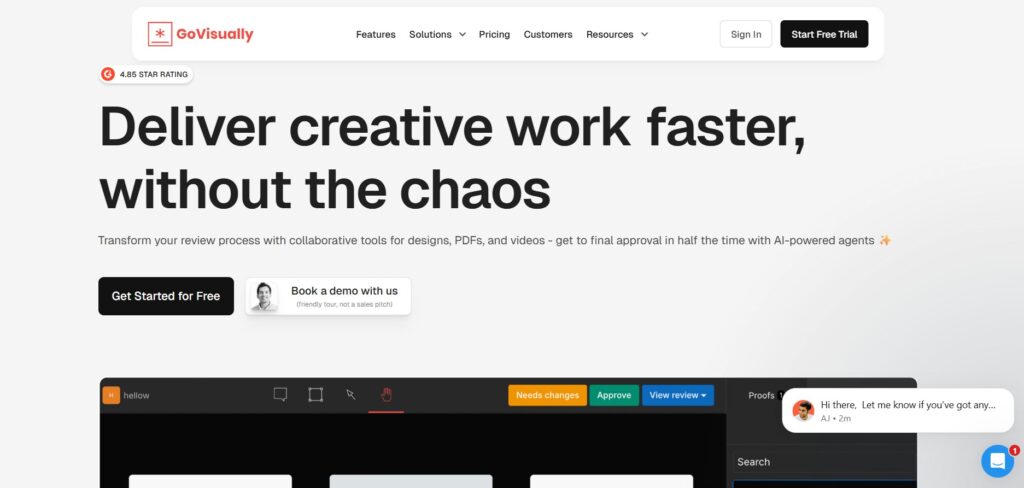Screen dimensions: 1024x488
Task: Switch to the Proofs tab
Action: [761, 395]
